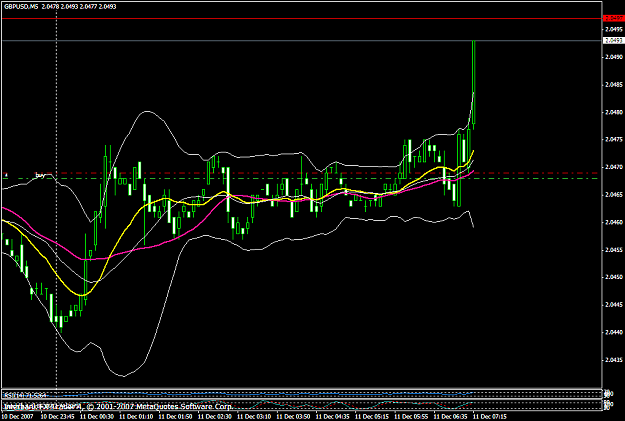625x421 pixels.
Task: Click the 2.0470 price scale value
Action: click(x=614, y=167)
